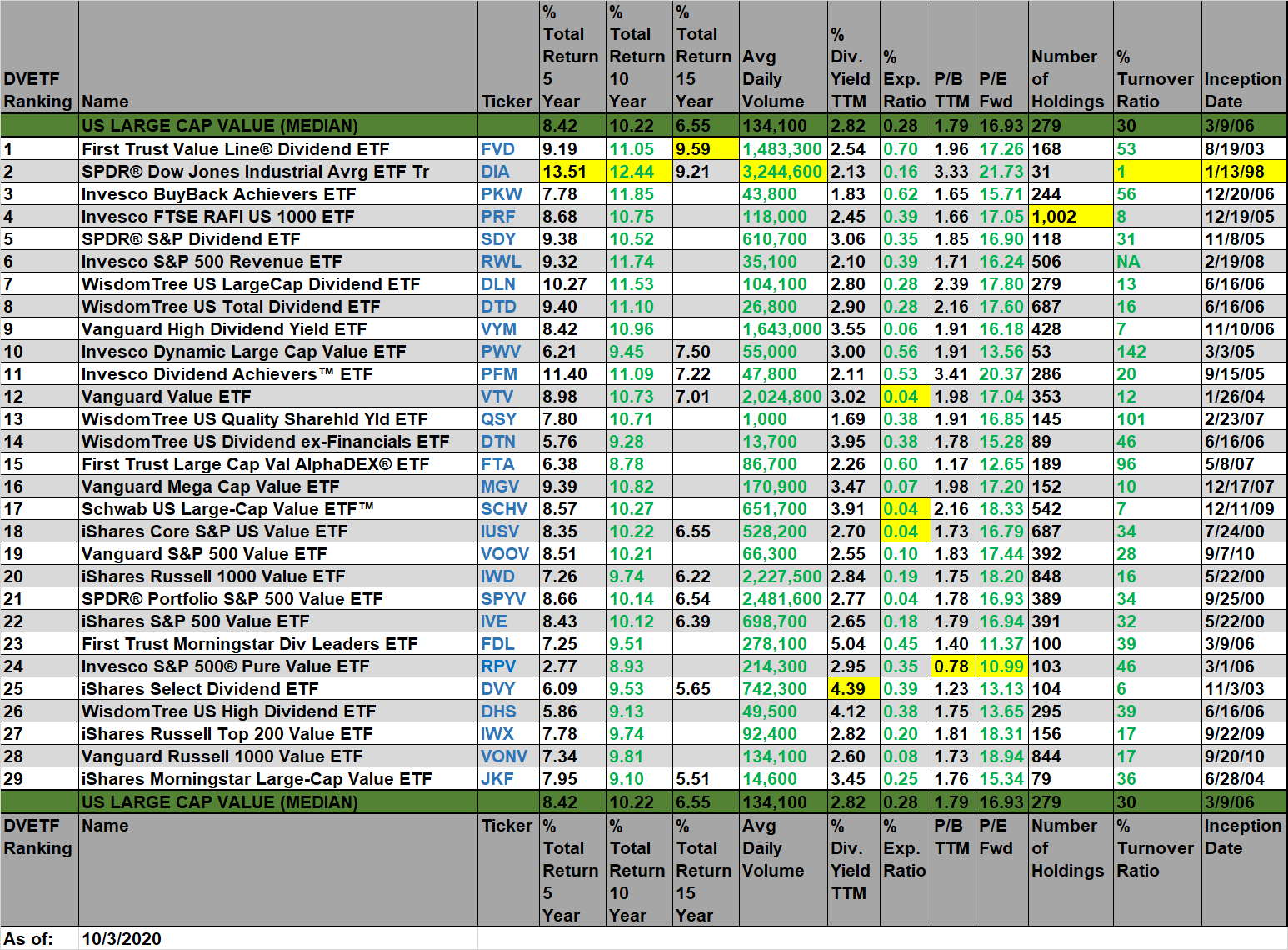
Task: Select the 142 turnover ratio cell
Action: [1157, 352]
